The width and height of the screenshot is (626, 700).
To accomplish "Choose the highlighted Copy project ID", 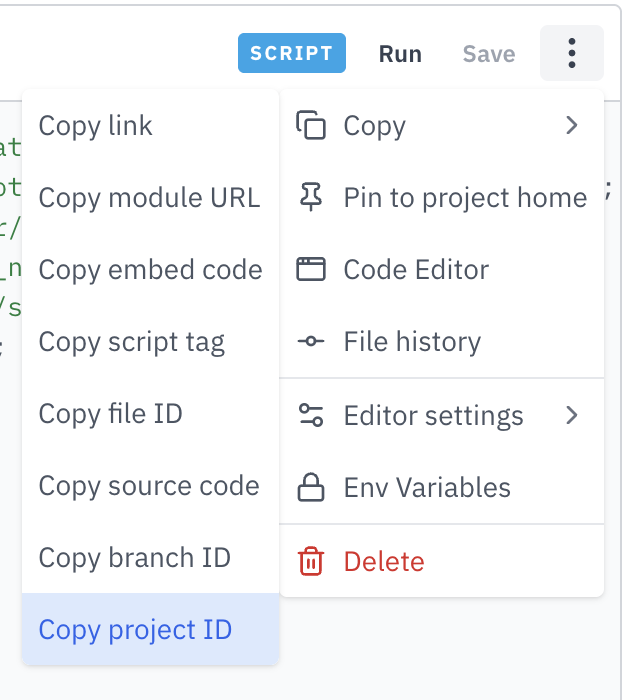I will tap(135, 630).
